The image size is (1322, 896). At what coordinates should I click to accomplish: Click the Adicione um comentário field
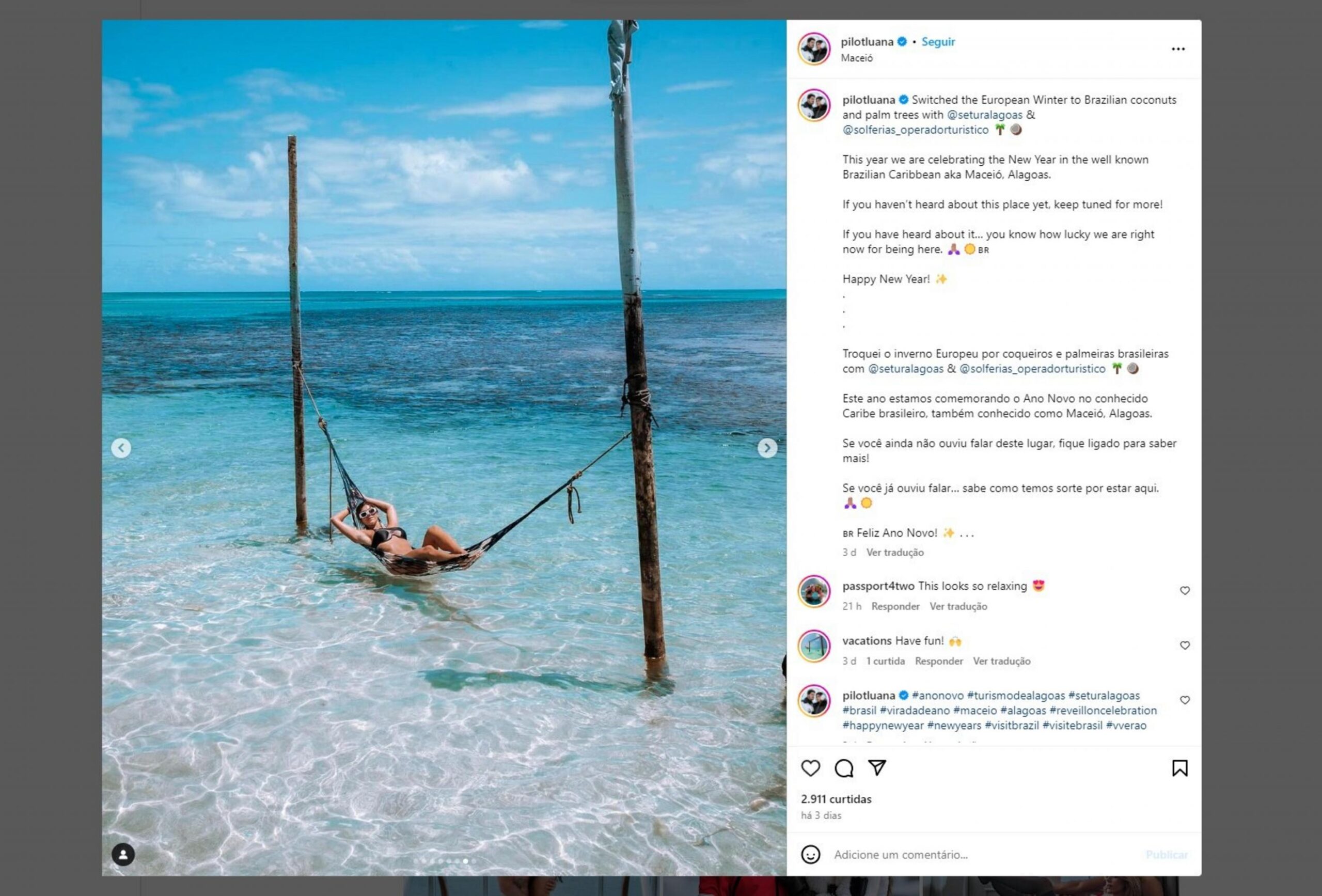(967, 855)
